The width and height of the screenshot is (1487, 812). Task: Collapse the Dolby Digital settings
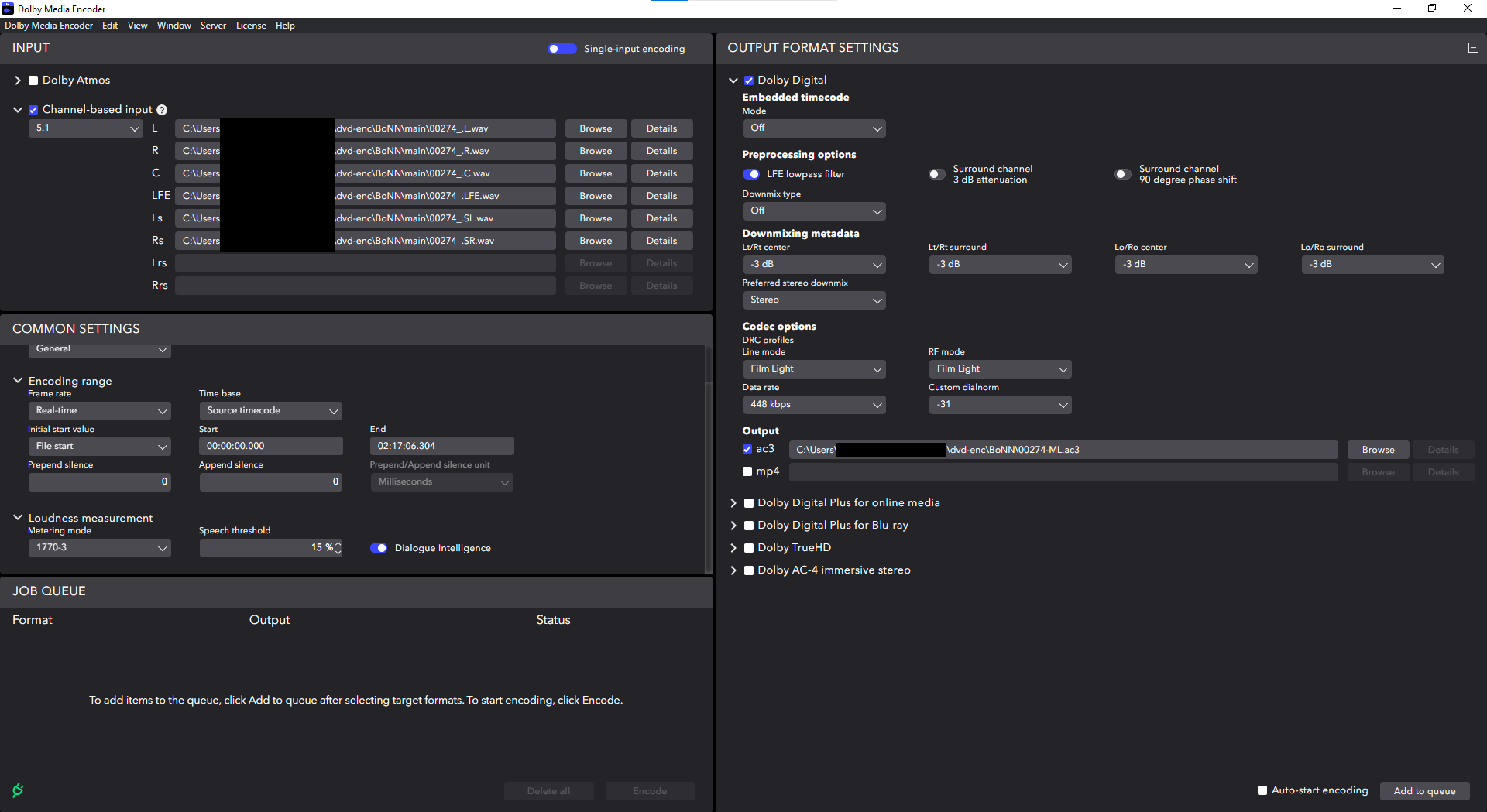coord(733,81)
